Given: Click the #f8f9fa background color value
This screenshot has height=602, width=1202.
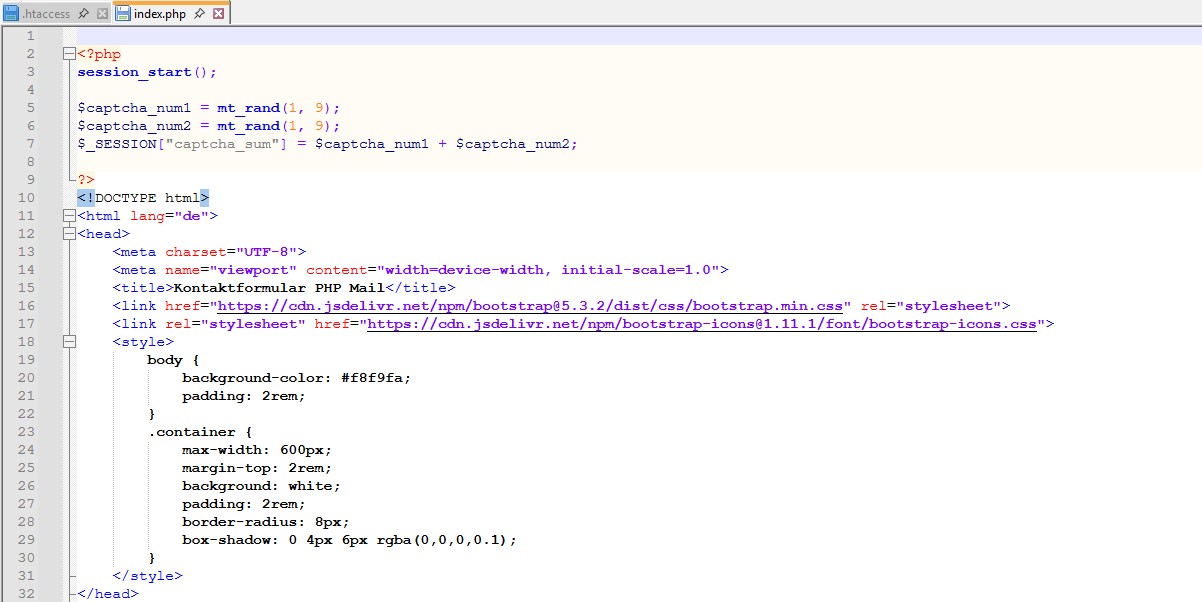Looking at the screenshot, I should pos(375,378).
